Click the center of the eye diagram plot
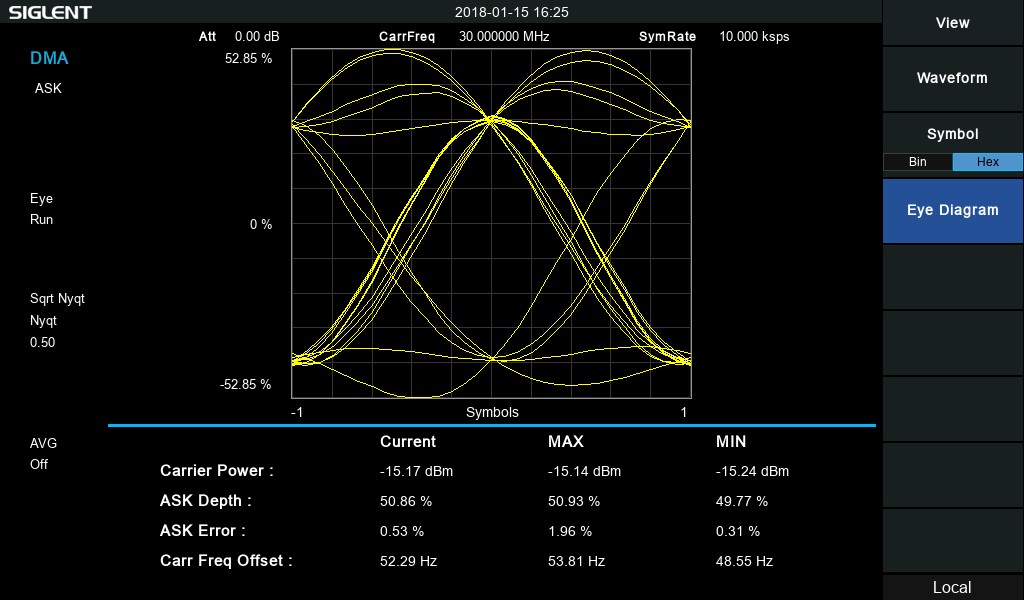This screenshot has width=1024, height=600. 491,224
